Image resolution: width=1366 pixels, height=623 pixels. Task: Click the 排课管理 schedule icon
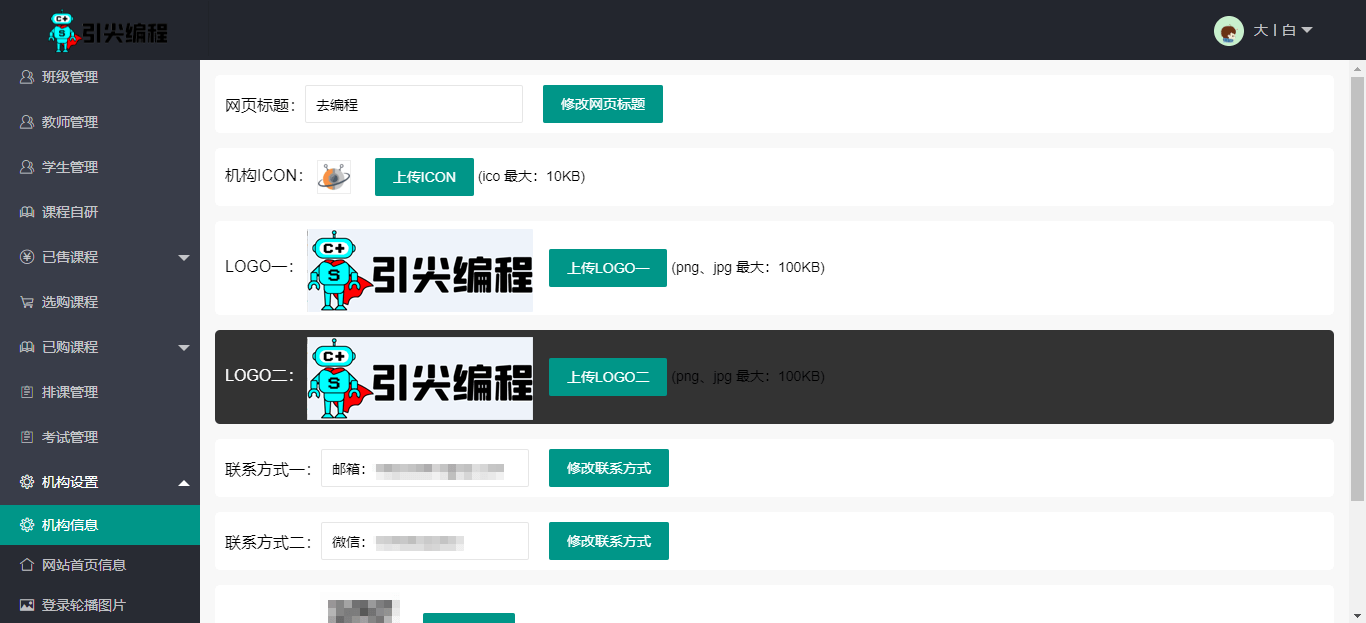(27, 392)
